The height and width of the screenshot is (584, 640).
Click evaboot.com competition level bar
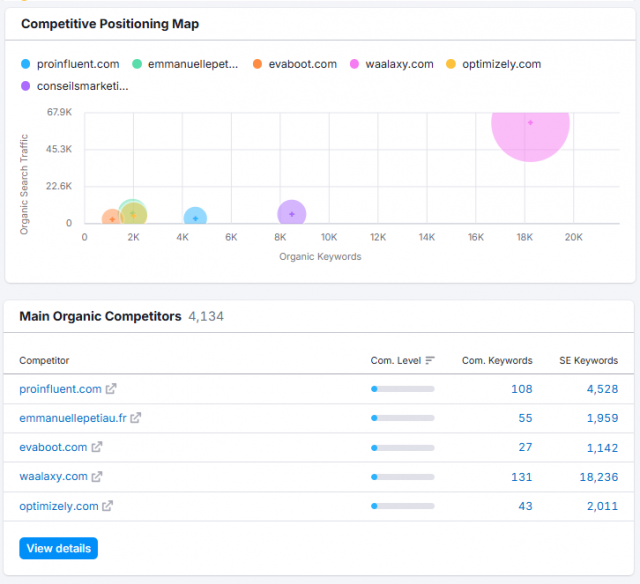pyautogui.click(x=402, y=448)
